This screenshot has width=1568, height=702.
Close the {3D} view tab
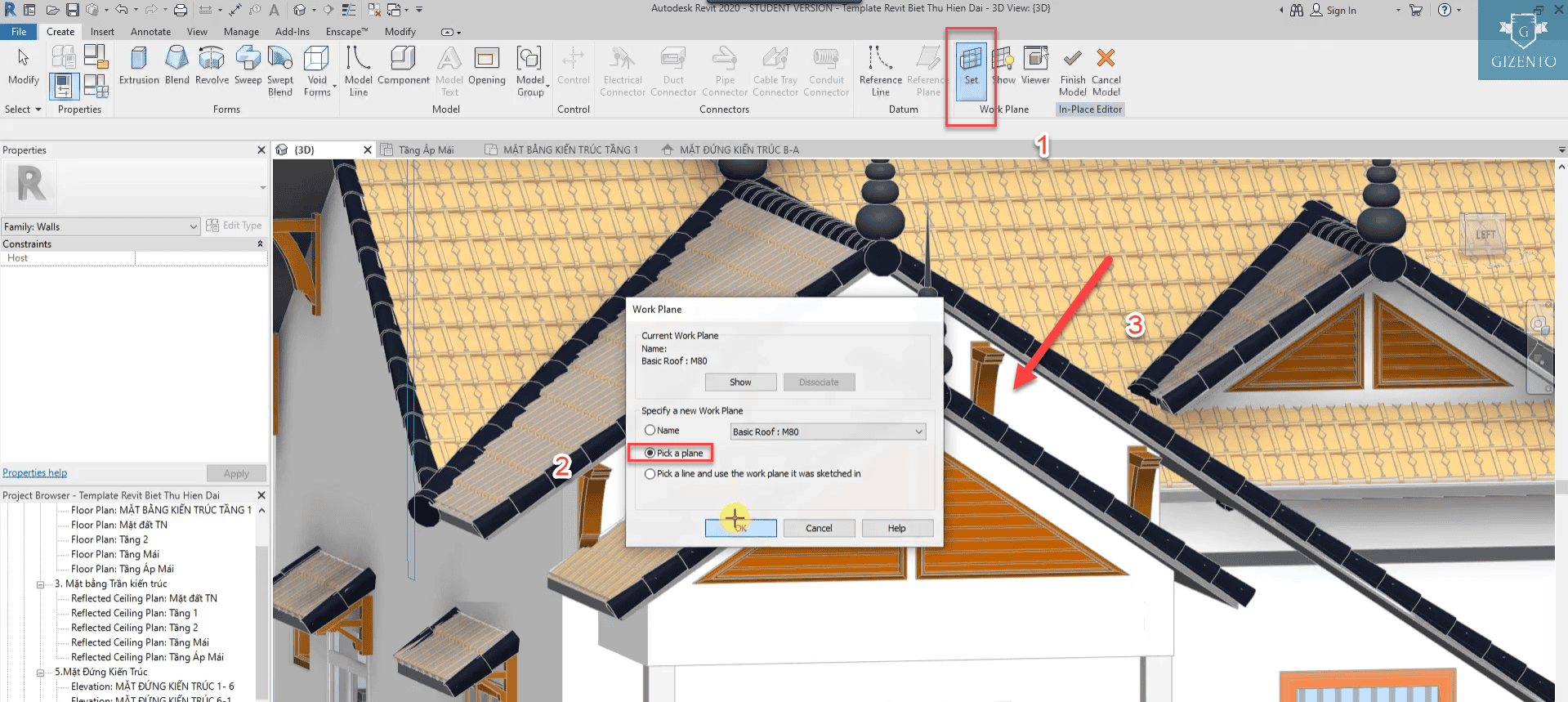[368, 150]
